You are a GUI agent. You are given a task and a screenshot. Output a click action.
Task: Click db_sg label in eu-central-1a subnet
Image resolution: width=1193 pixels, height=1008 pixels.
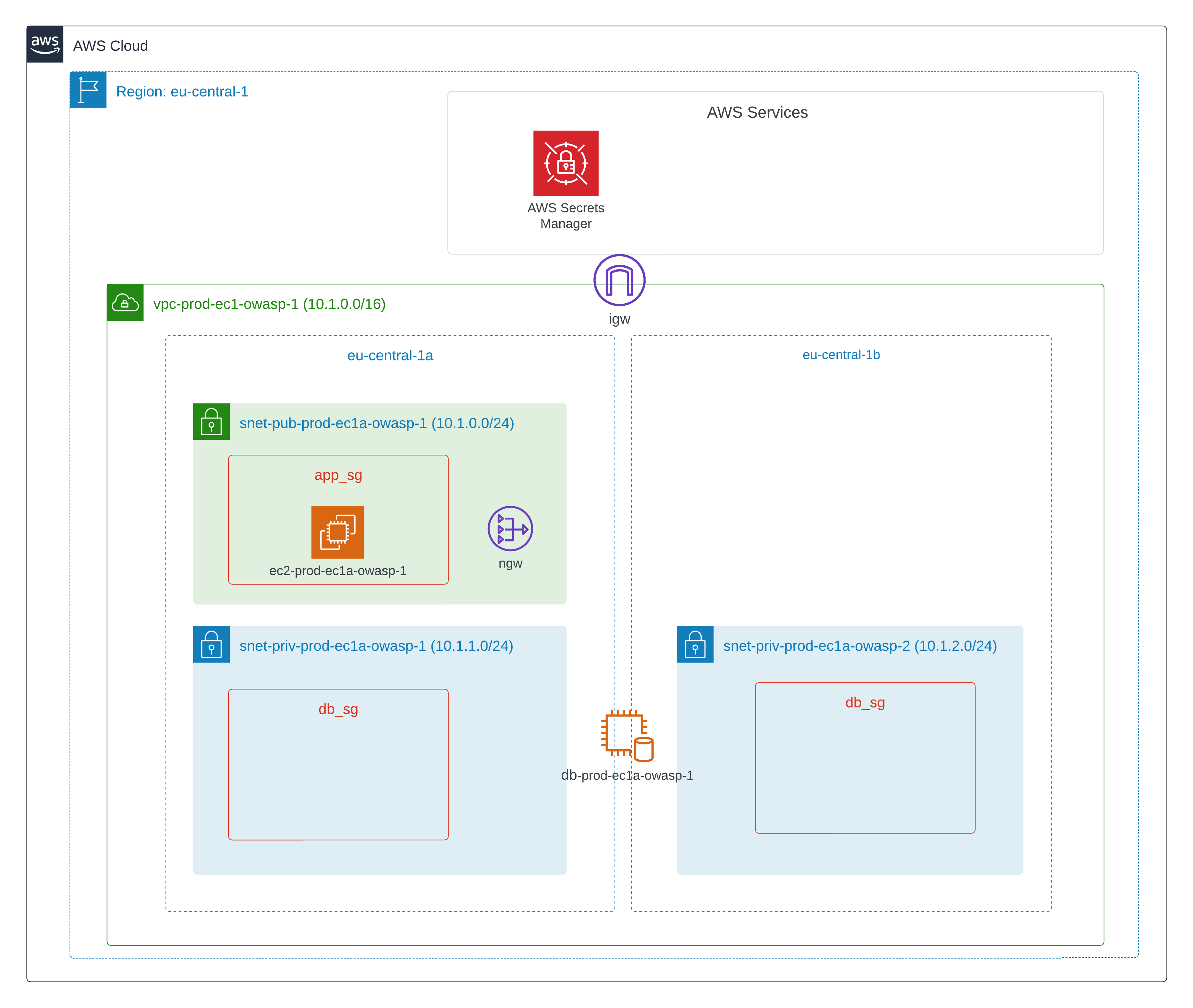[x=338, y=709]
